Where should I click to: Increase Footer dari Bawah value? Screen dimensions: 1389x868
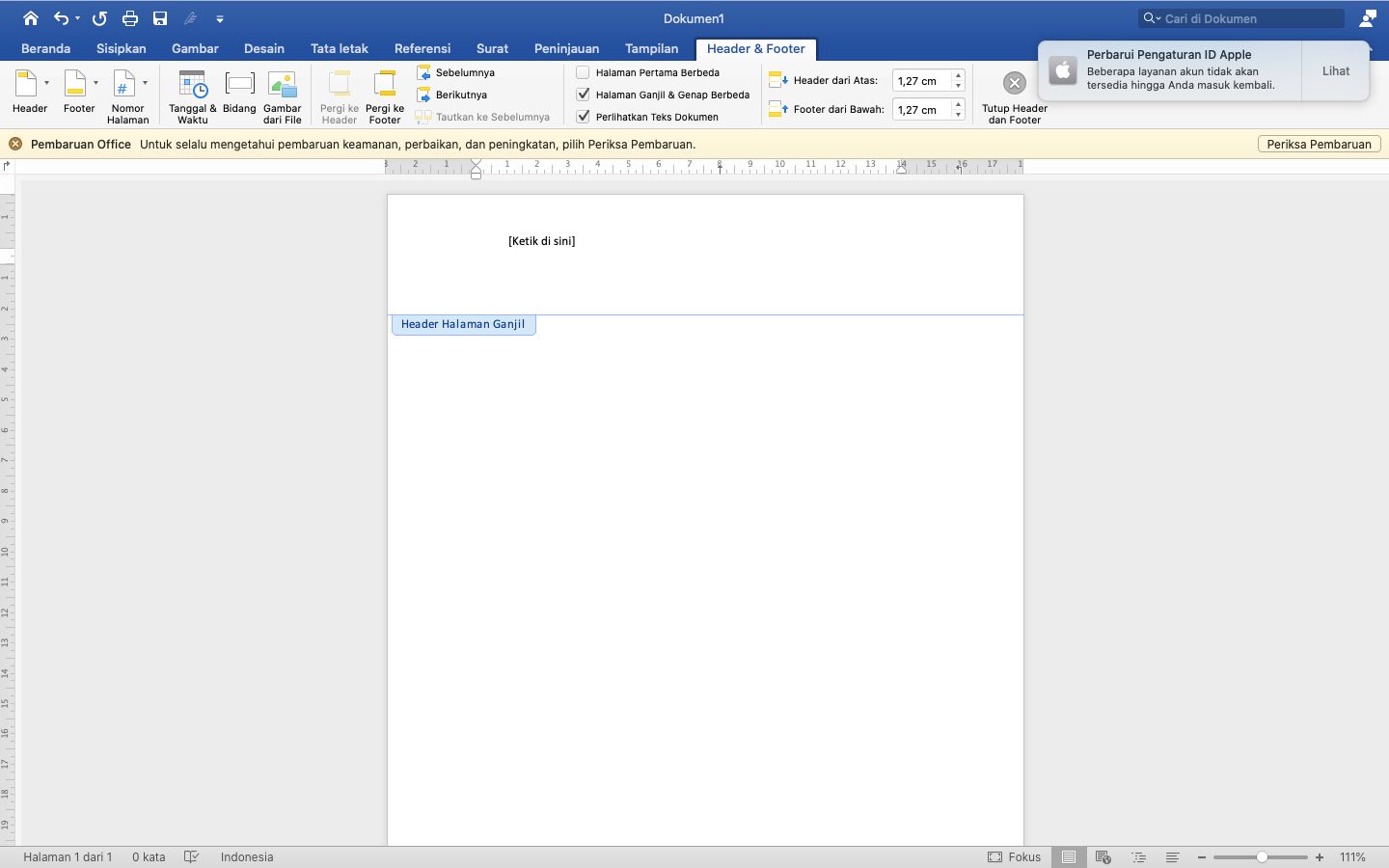tap(958, 105)
